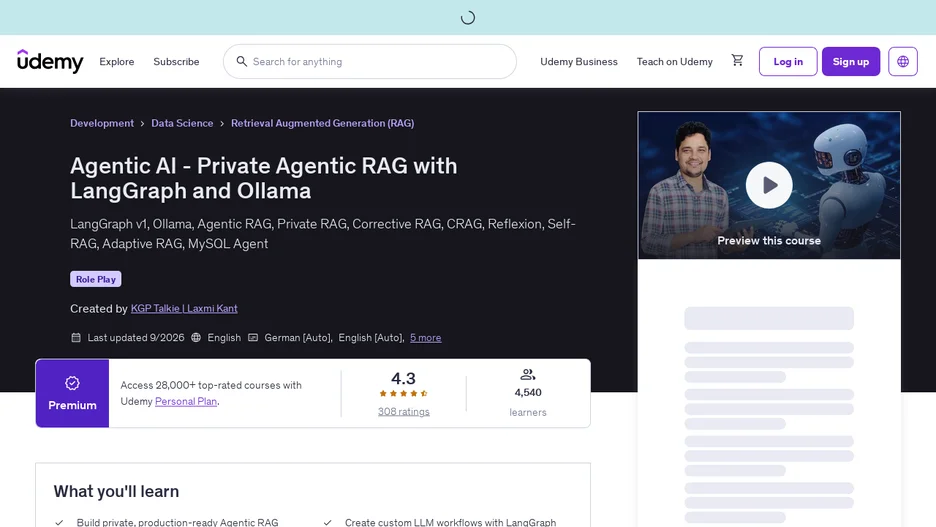The image size is (936, 527).
Task: Click the Last updated 9/2026 text
Action: pyautogui.click(x=136, y=338)
